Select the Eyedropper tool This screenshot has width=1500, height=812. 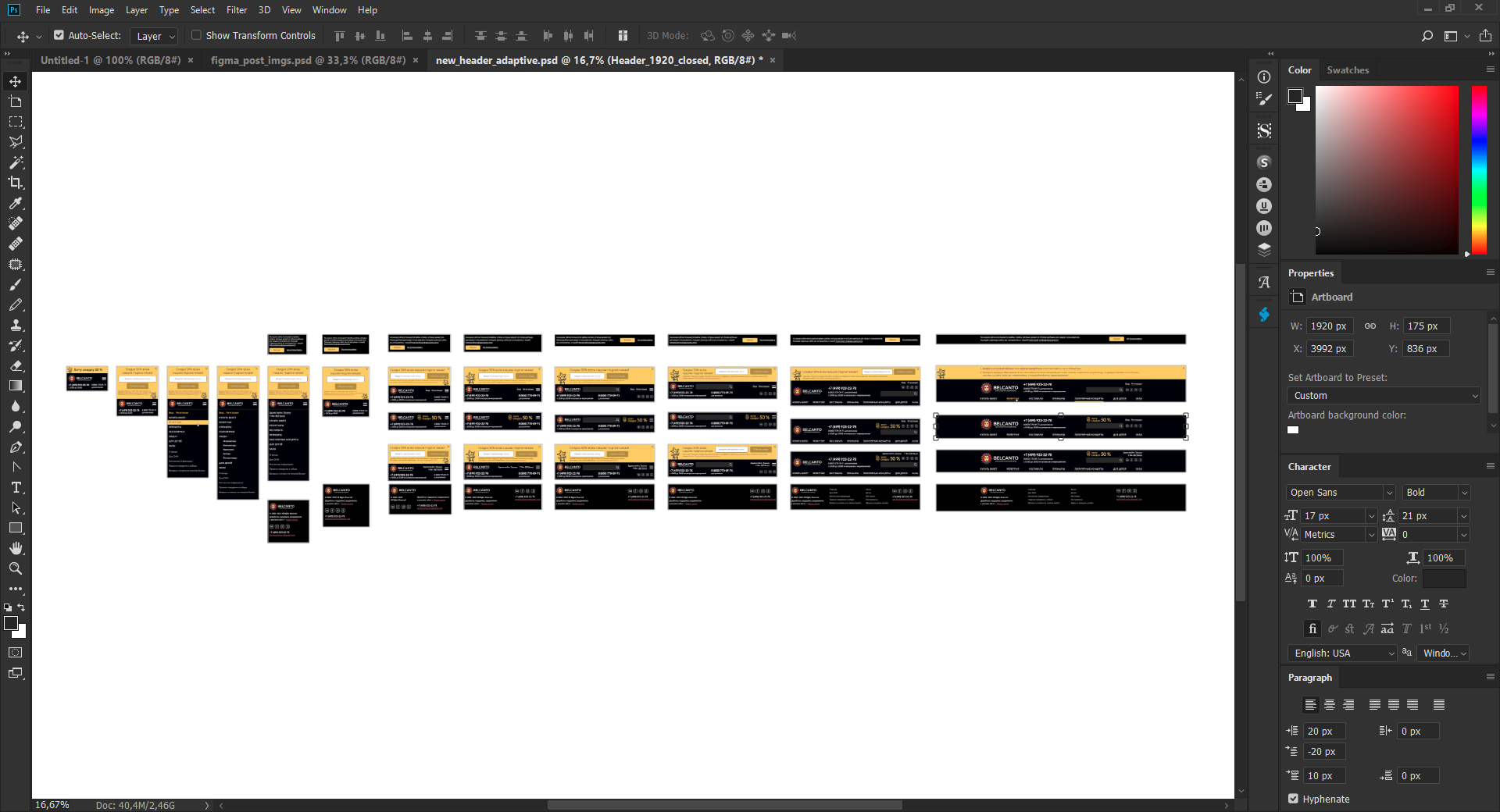[16, 203]
